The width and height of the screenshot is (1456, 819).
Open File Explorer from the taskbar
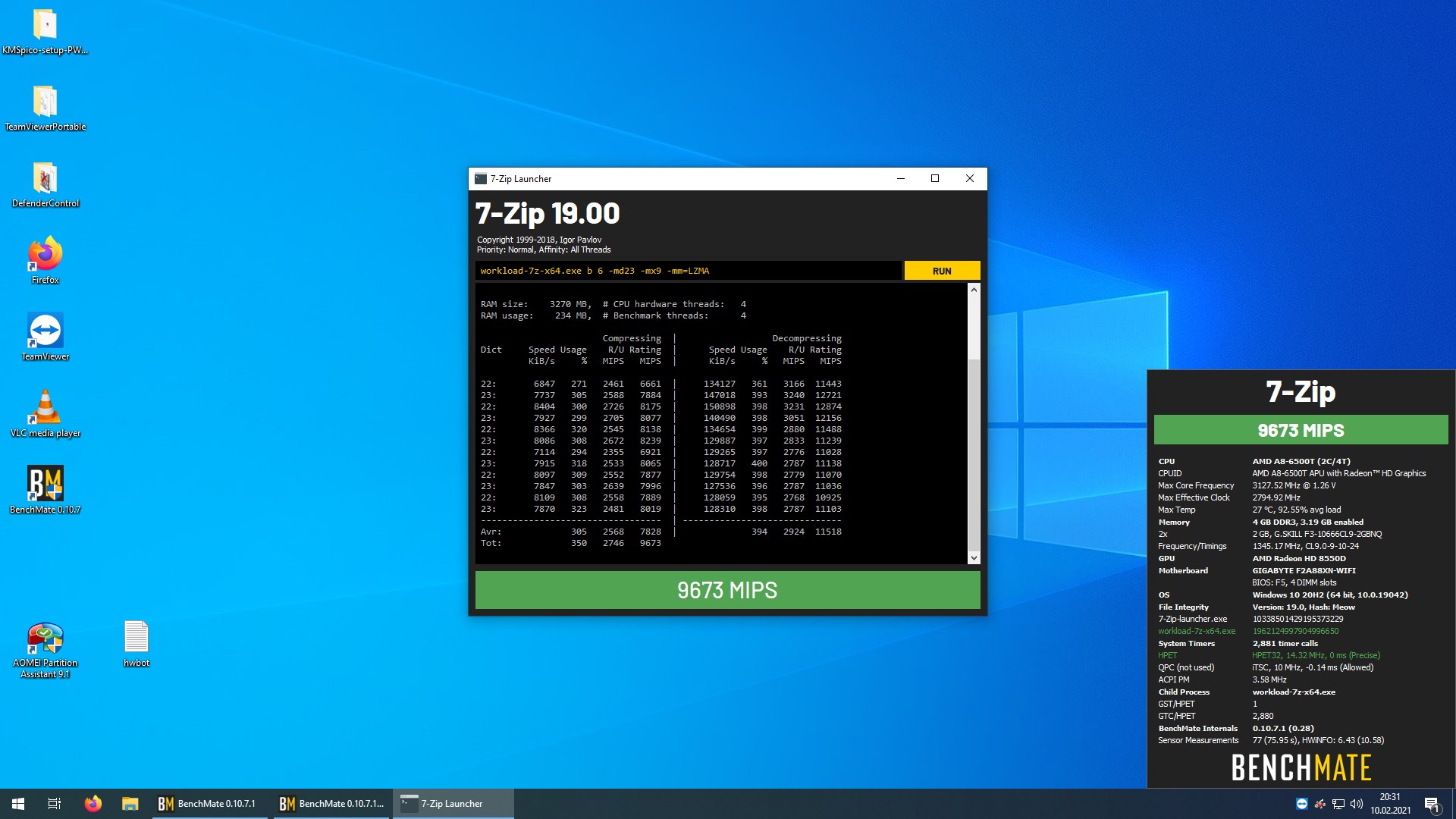130,804
